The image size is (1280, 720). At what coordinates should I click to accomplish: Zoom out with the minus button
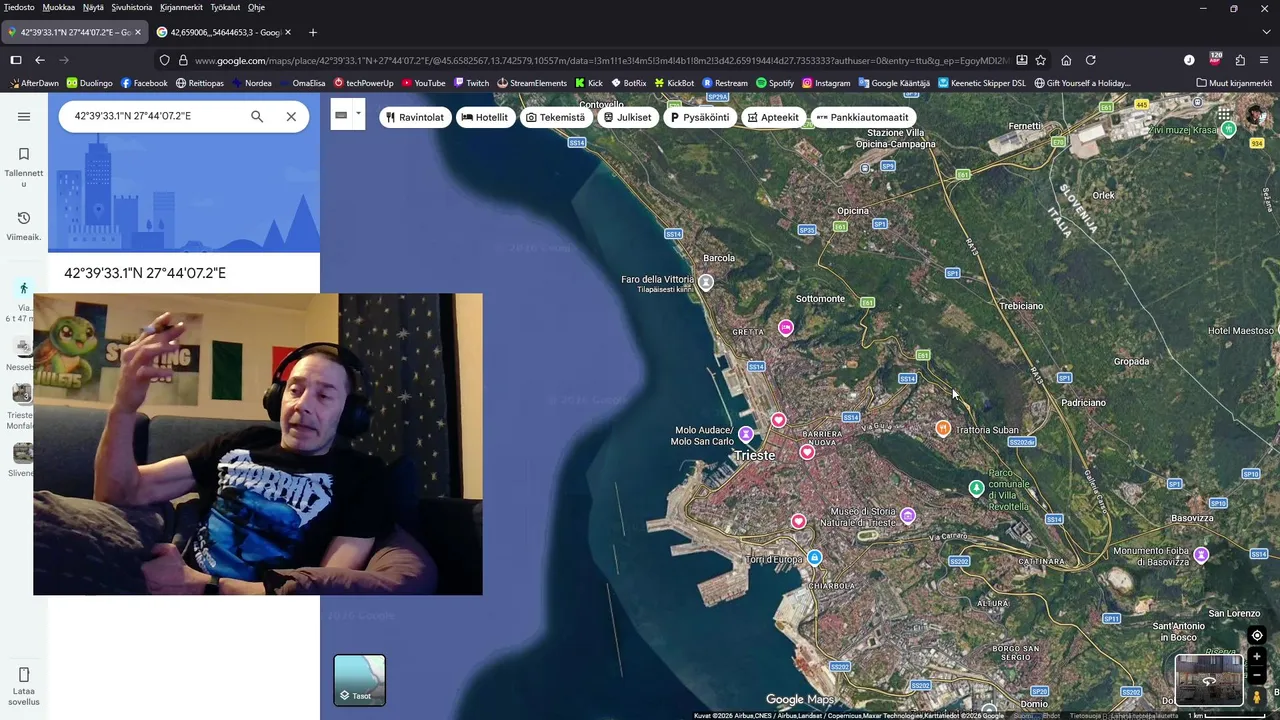(x=1257, y=675)
